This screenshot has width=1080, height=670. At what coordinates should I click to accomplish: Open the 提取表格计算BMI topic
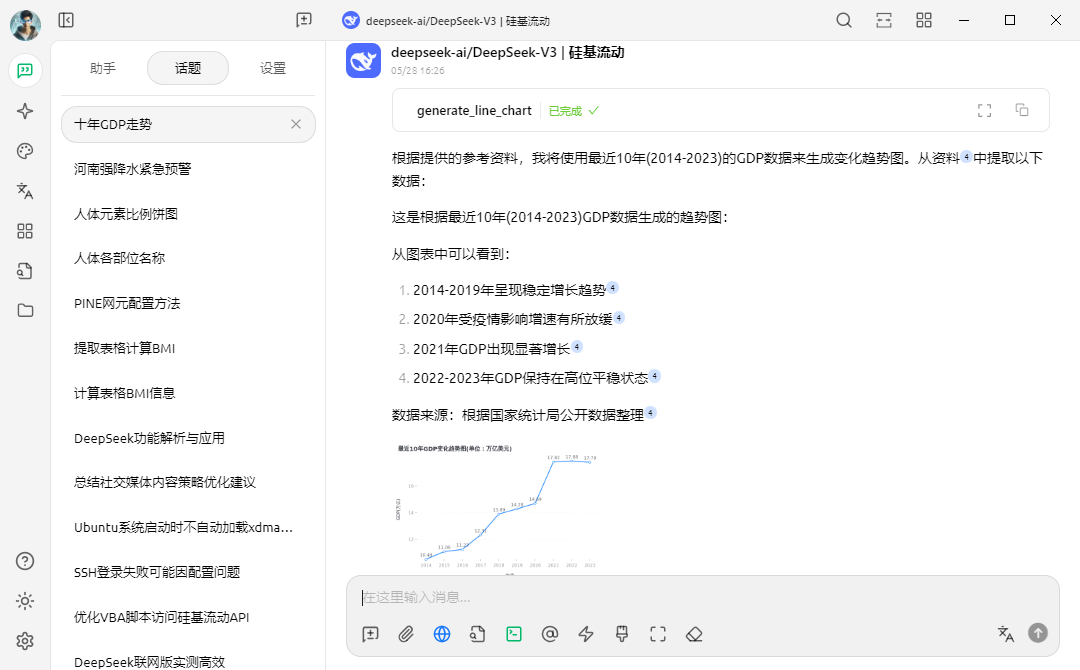[x=188, y=348]
